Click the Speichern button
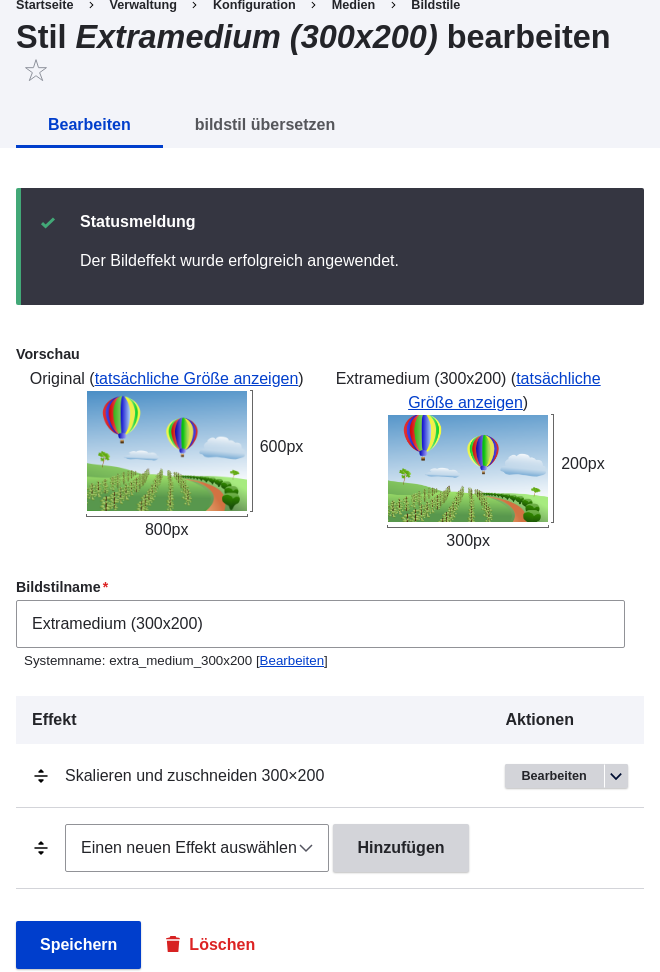660x972 pixels. [x=79, y=945]
